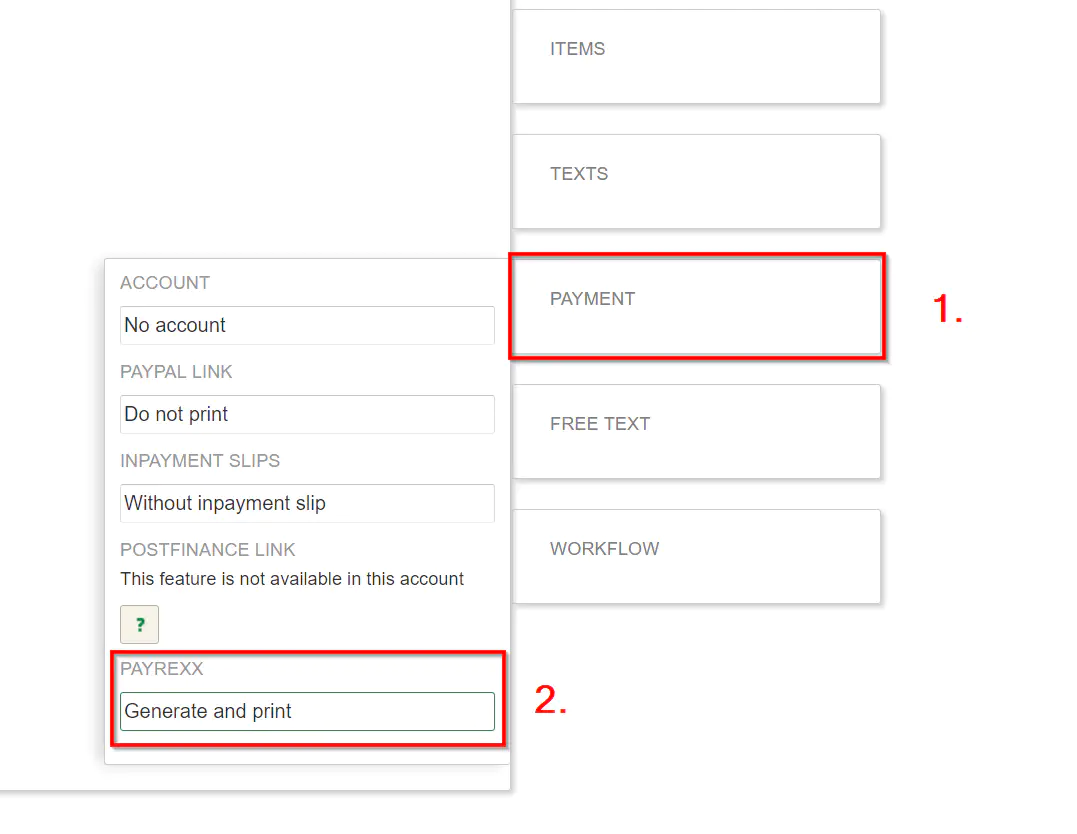Open the ITEMS section tab
Image resolution: width=1077 pixels, height=834 pixels.
point(696,56)
